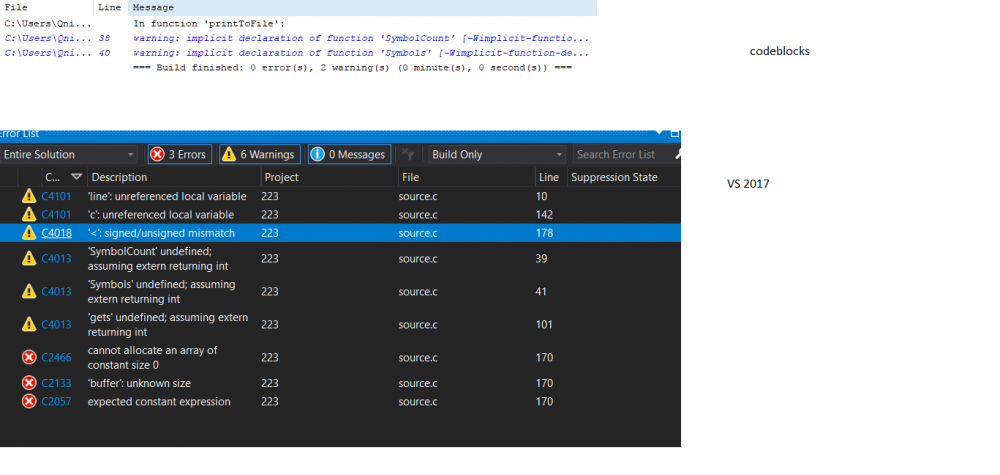
Task: Open the C4013 link for 'SymbolCount' undefined
Action: point(56,258)
